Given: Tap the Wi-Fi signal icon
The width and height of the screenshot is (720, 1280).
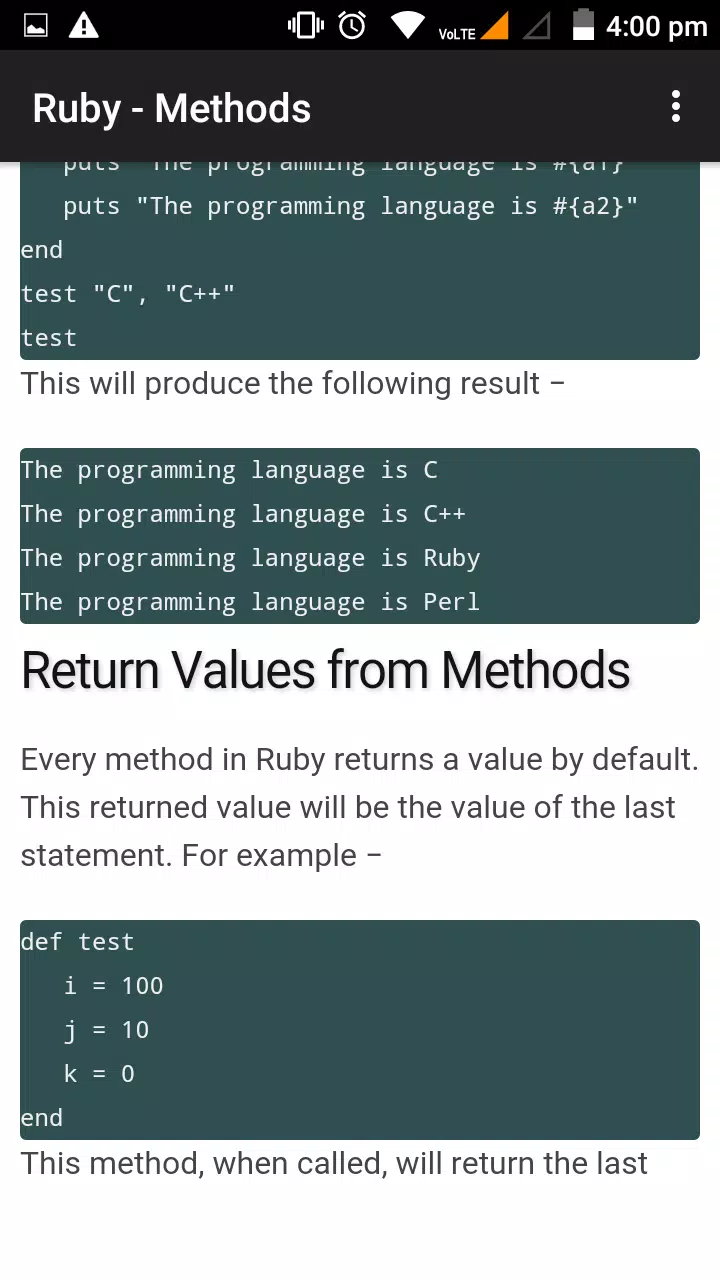Looking at the screenshot, I should (x=407, y=26).
